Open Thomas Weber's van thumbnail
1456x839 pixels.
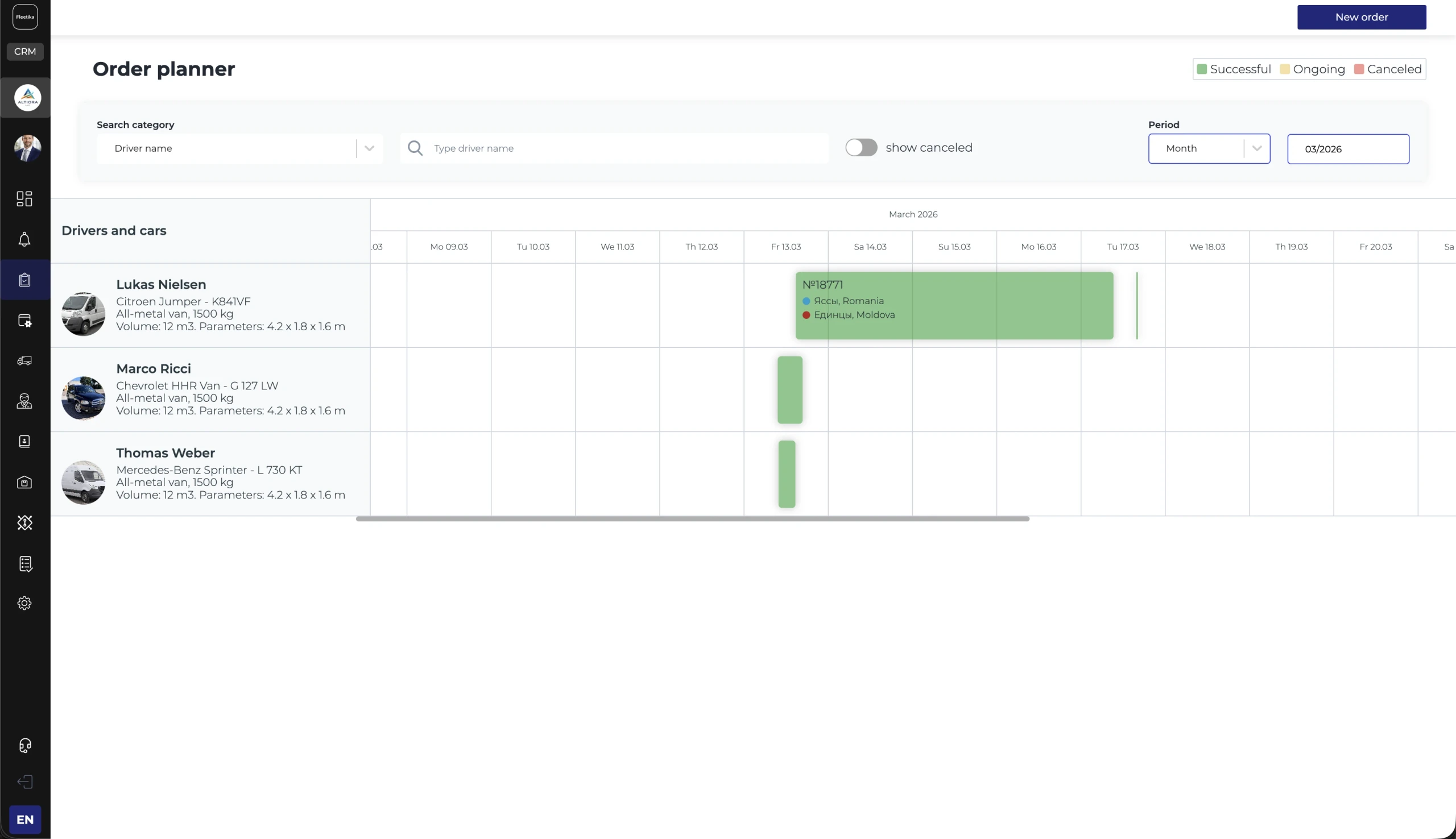click(x=84, y=482)
